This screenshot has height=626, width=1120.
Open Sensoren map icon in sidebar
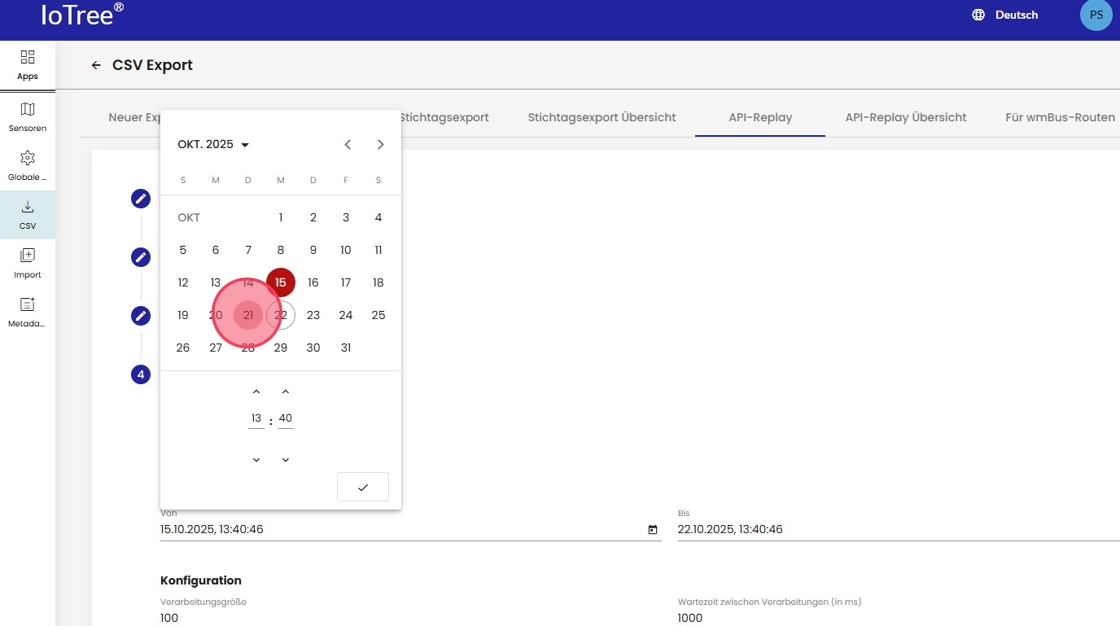click(27, 109)
